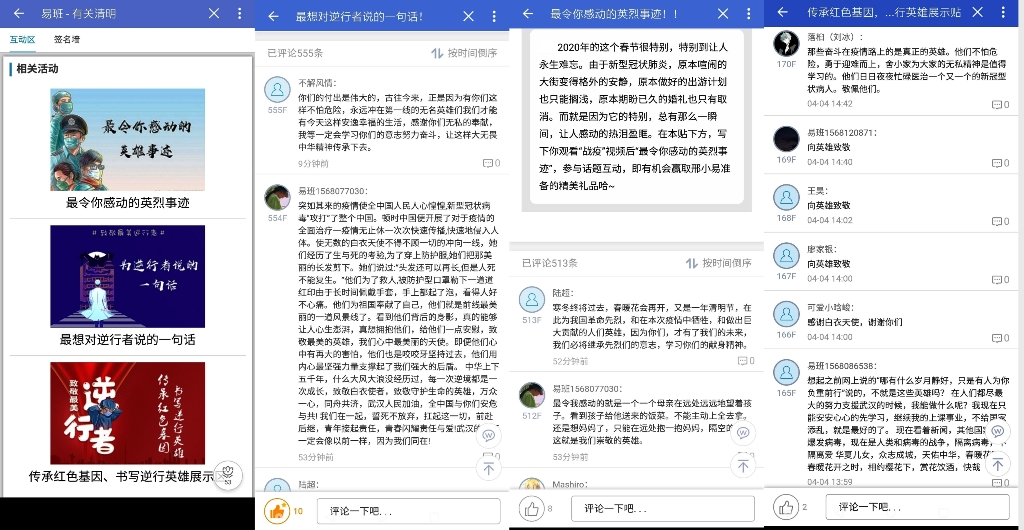
Task: Open the 最想对逆行者说的一句话 activity title
Action: 127,339
